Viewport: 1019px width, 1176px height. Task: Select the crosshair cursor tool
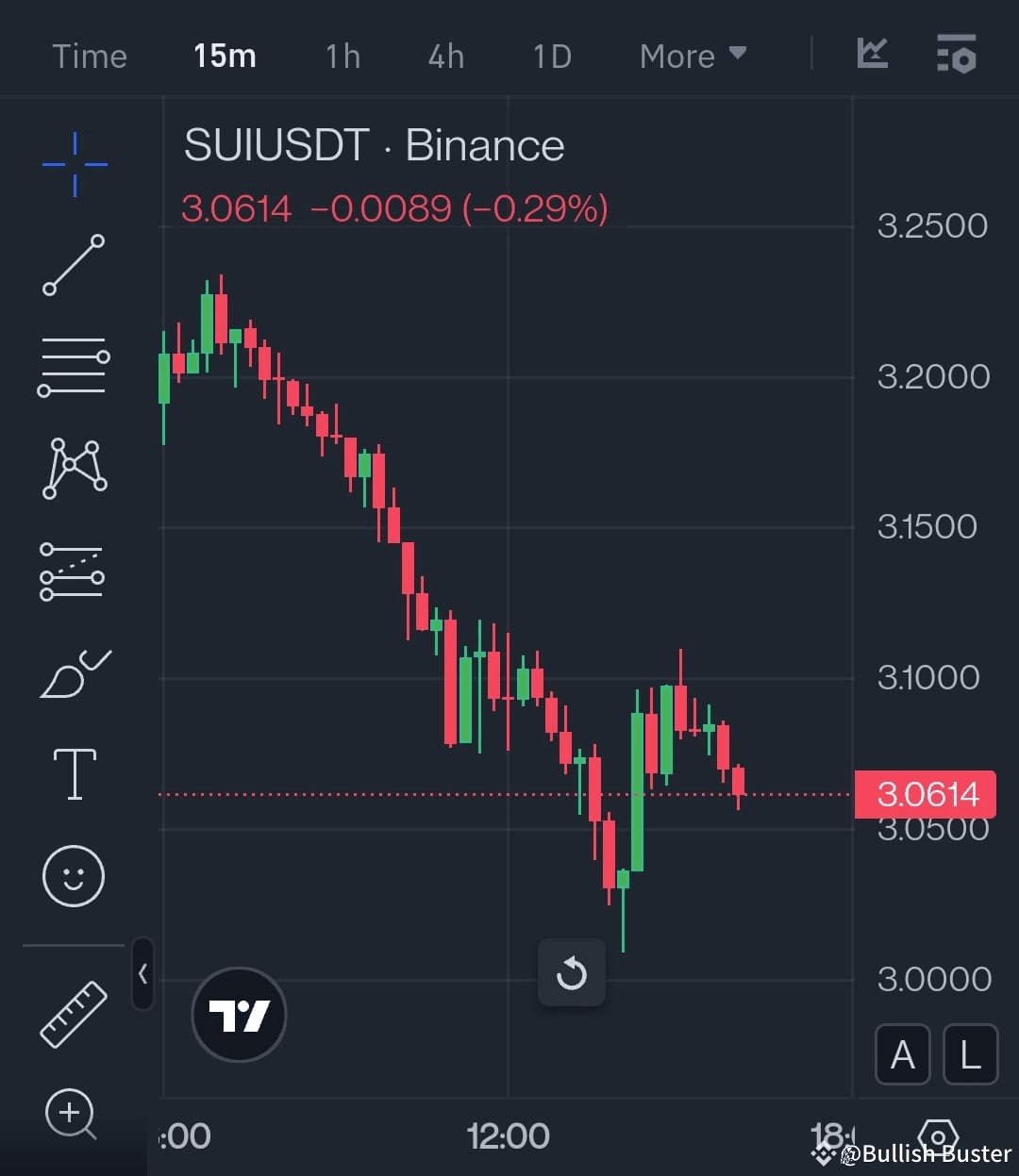click(x=73, y=167)
